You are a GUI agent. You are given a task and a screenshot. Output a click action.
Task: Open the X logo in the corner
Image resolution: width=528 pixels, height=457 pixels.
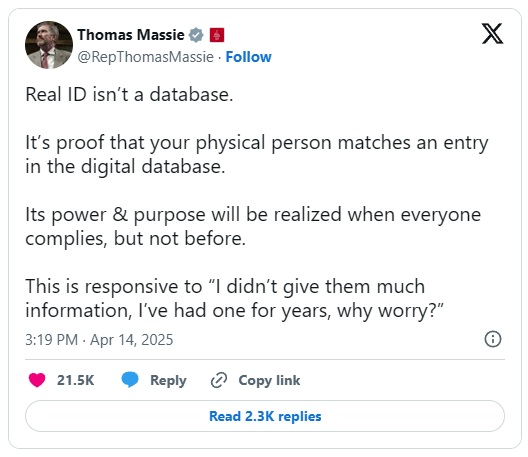pyautogui.click(x=492, y=34)
